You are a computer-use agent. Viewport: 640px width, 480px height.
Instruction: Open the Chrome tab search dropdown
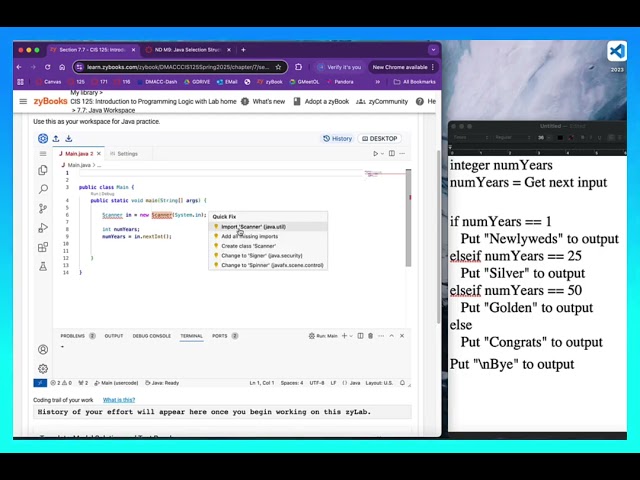(433, 50)
